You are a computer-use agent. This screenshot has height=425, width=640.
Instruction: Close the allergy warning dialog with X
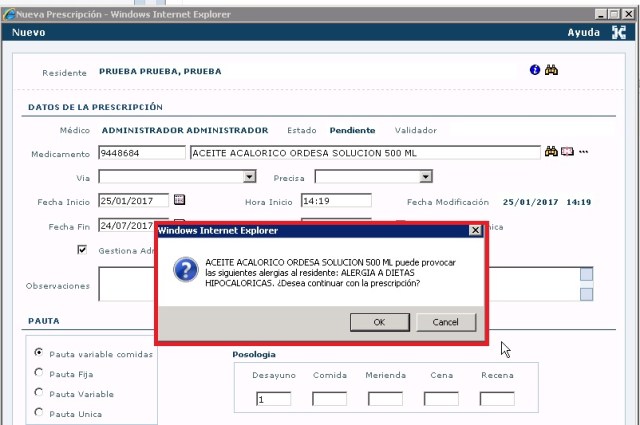475,230
